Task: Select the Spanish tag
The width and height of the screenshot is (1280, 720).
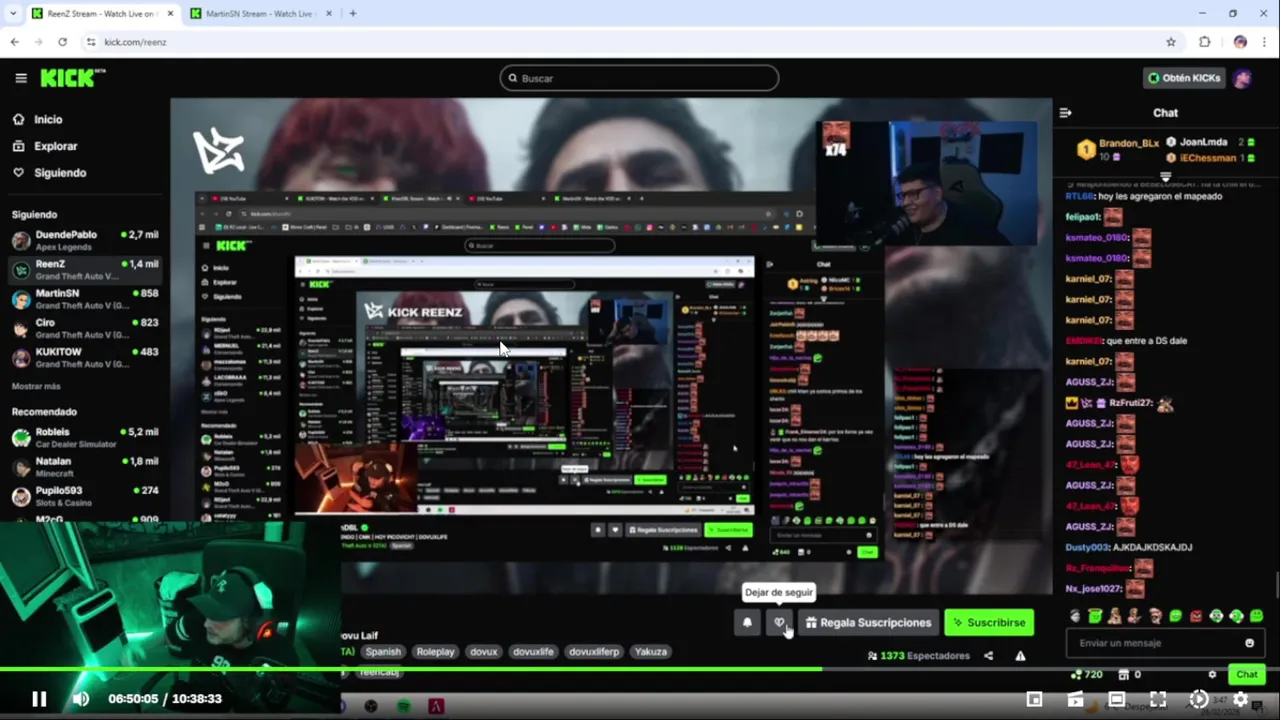Action: click(382, 651)
